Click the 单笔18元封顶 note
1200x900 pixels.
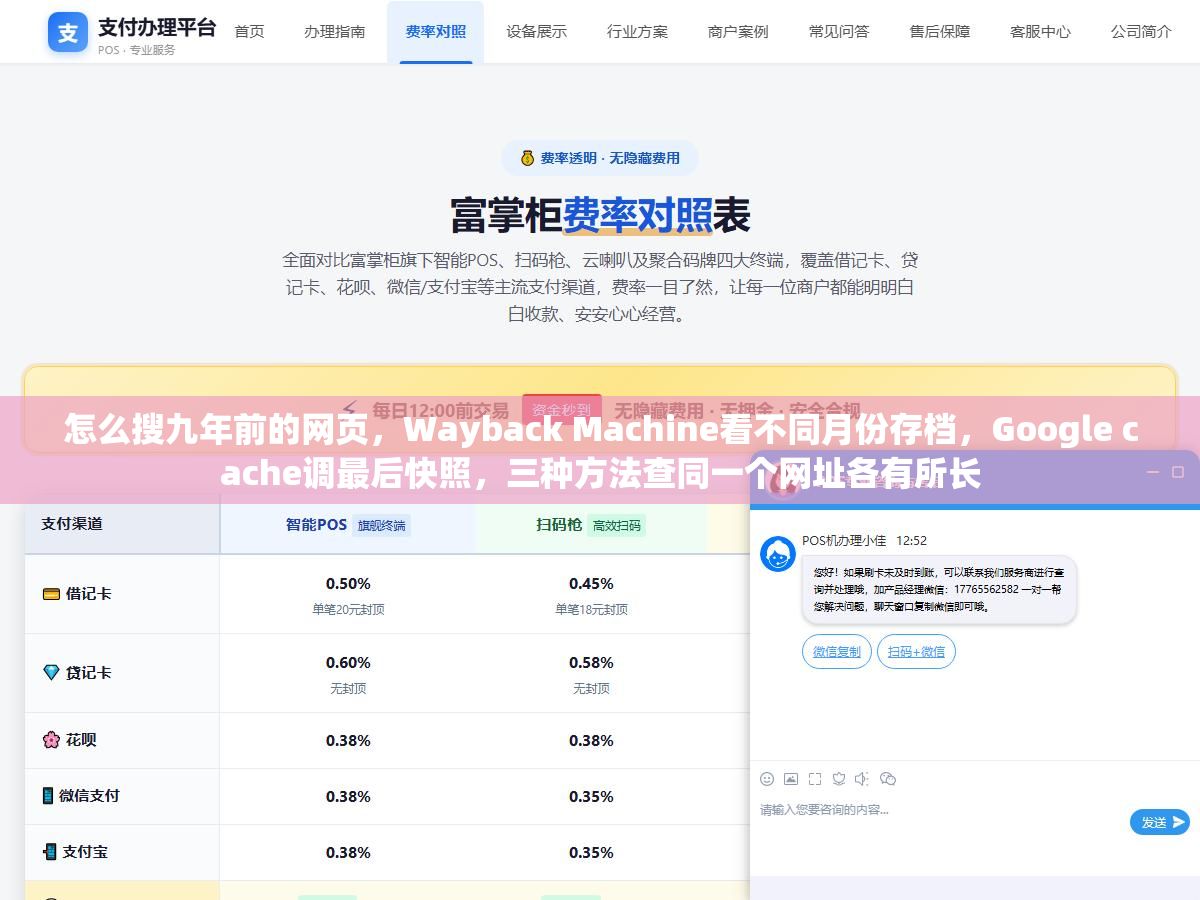pyautogui.click(x=591, y=609)
